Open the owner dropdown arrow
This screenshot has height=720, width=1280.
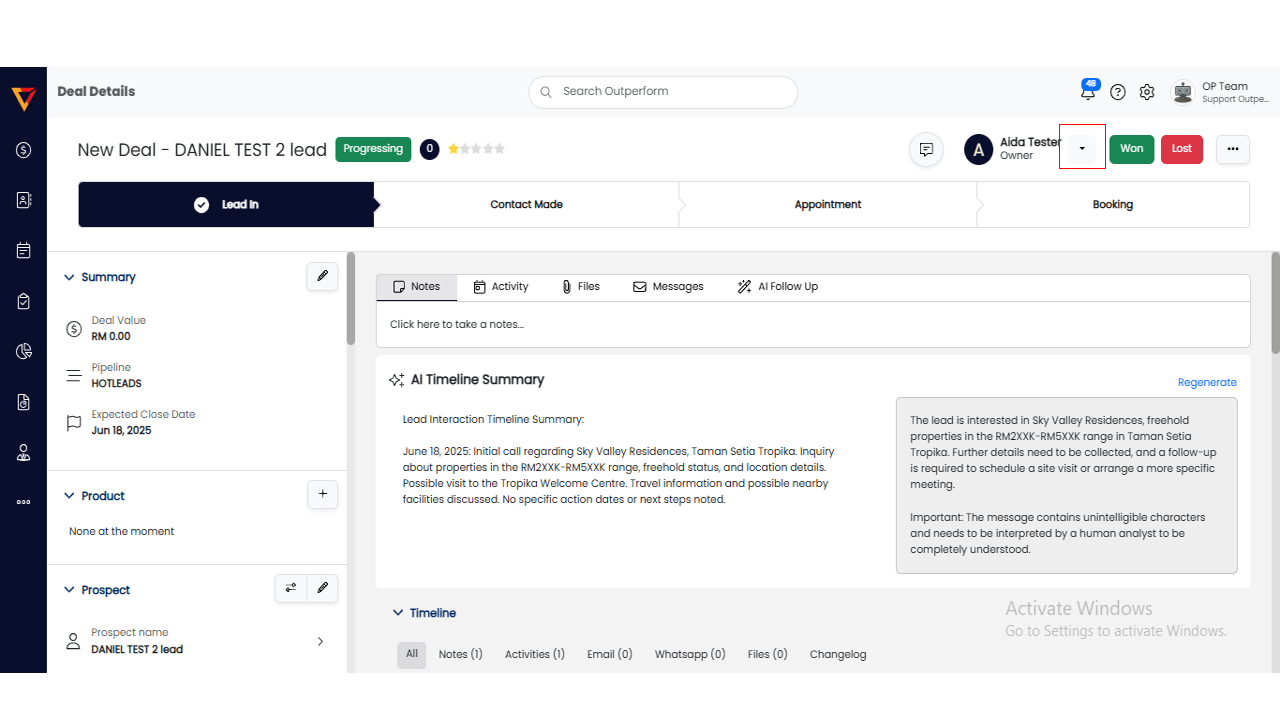1082,149
